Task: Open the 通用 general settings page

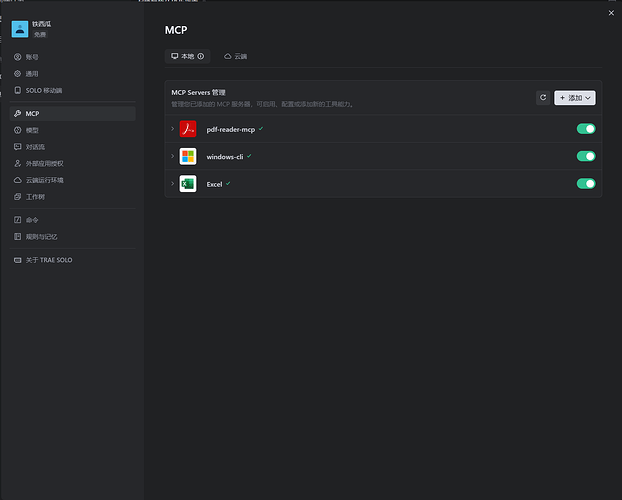Action: [x=73, y=74]
